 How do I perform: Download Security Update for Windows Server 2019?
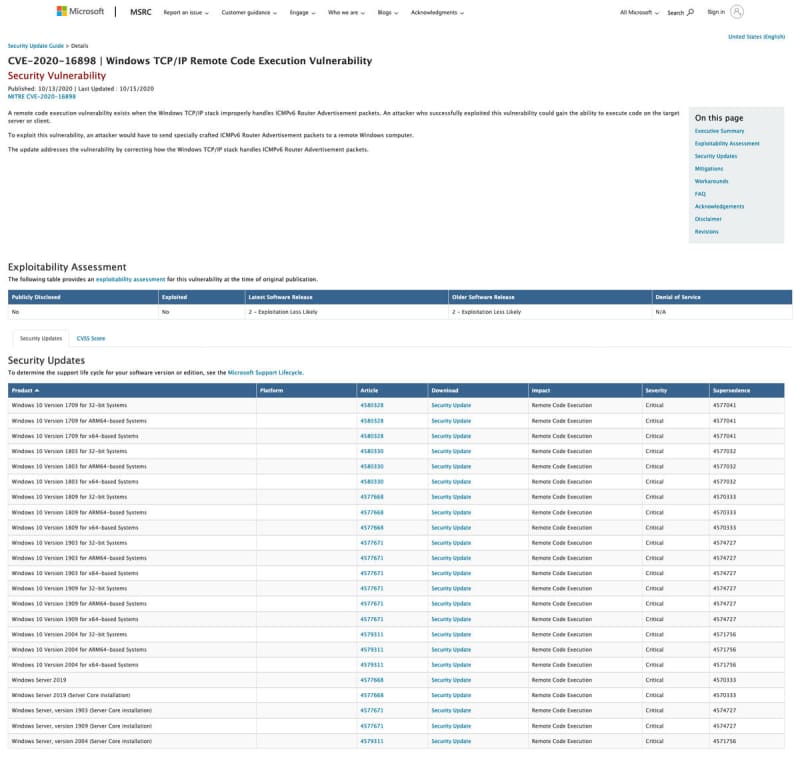[x=450, y=680]
